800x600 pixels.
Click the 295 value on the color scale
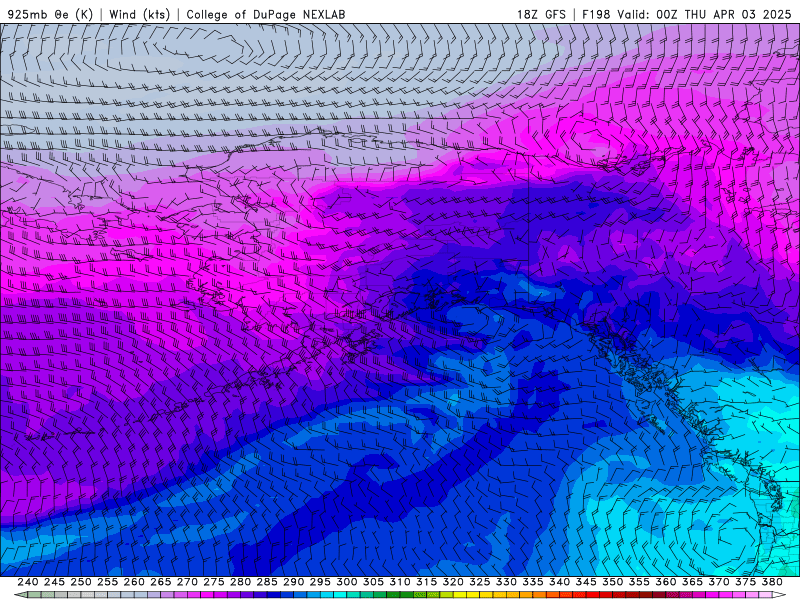(x=320, y=582)
